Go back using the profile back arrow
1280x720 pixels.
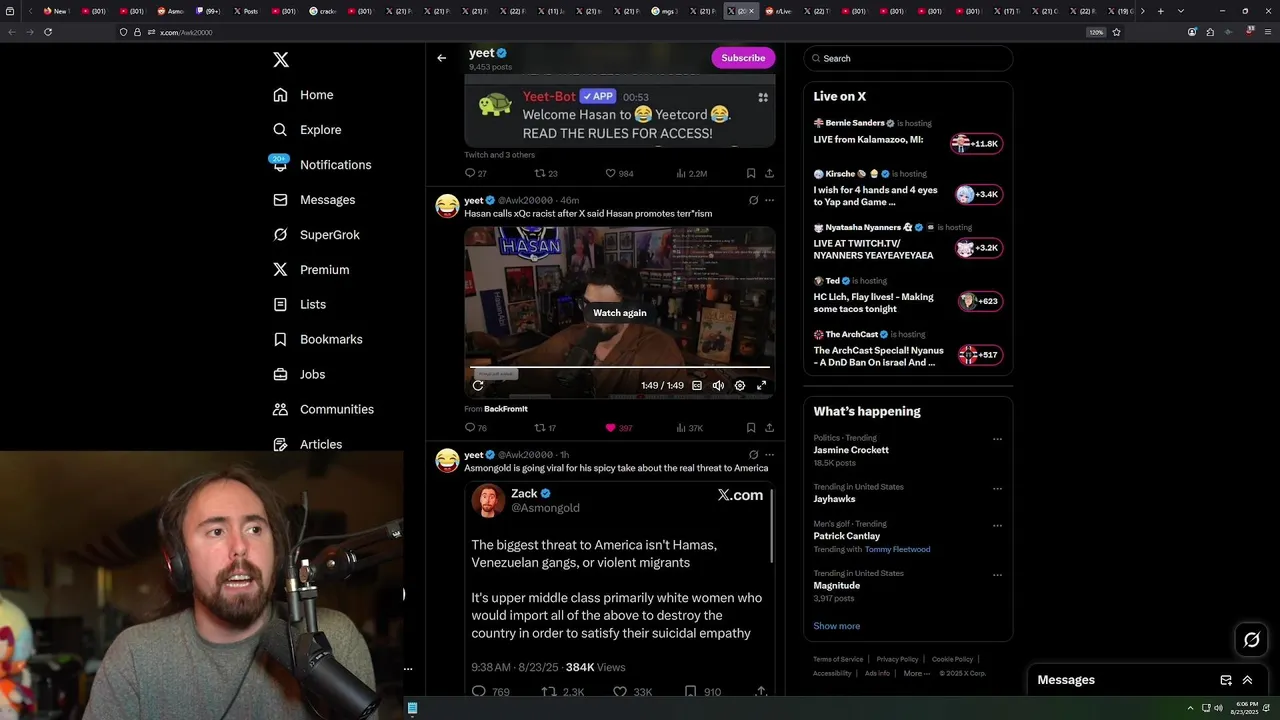pos(441,58)
